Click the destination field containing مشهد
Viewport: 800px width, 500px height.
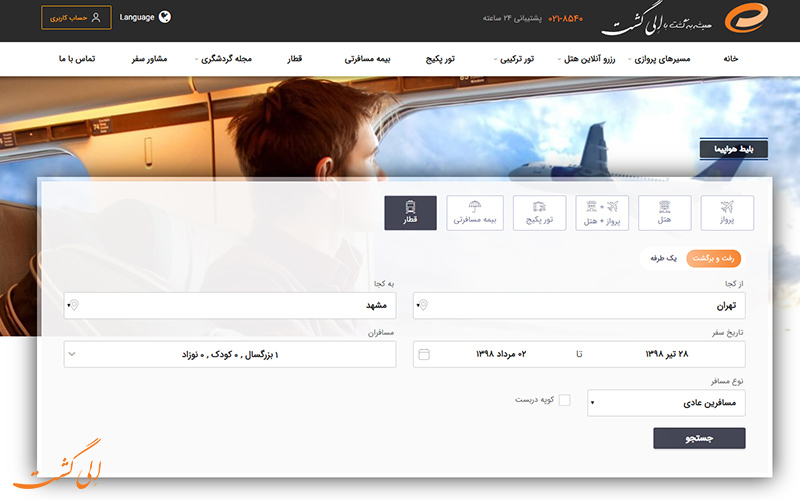point(230,306)
